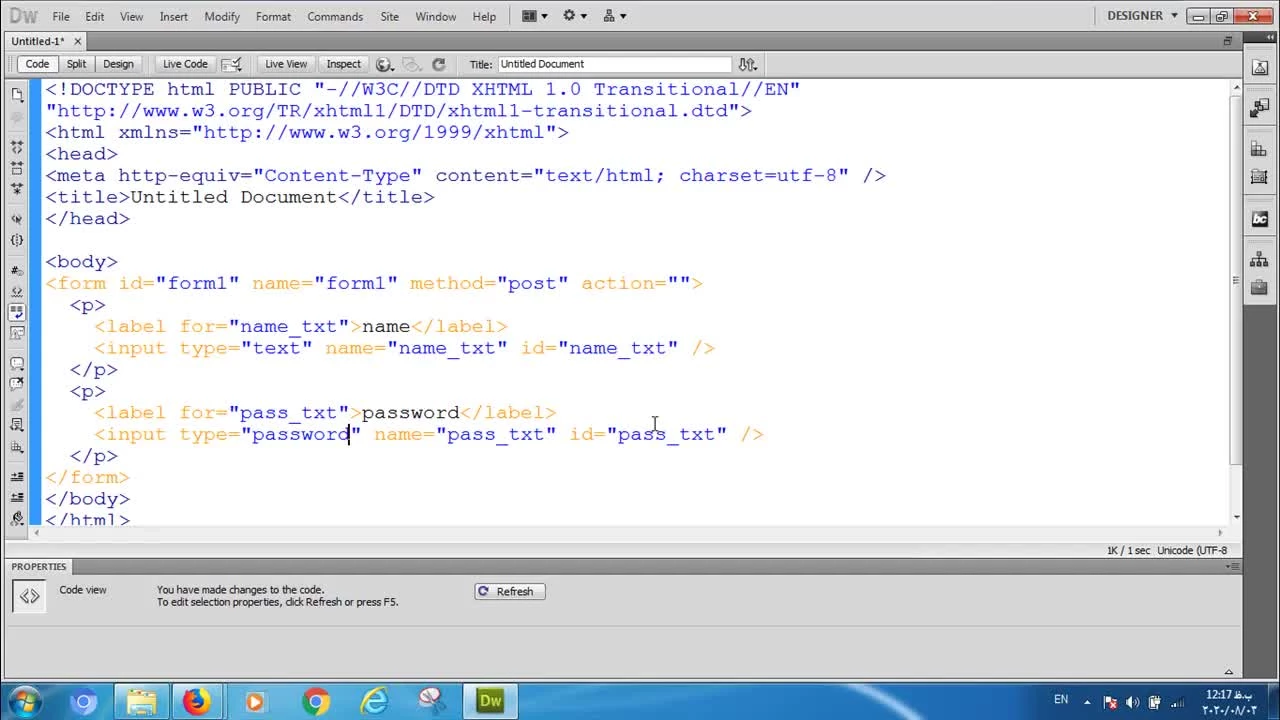Viewport: 1280px width, 720px height.
Task: Collapse the Properties panel expander arrow
Action: pos(1228,672)
